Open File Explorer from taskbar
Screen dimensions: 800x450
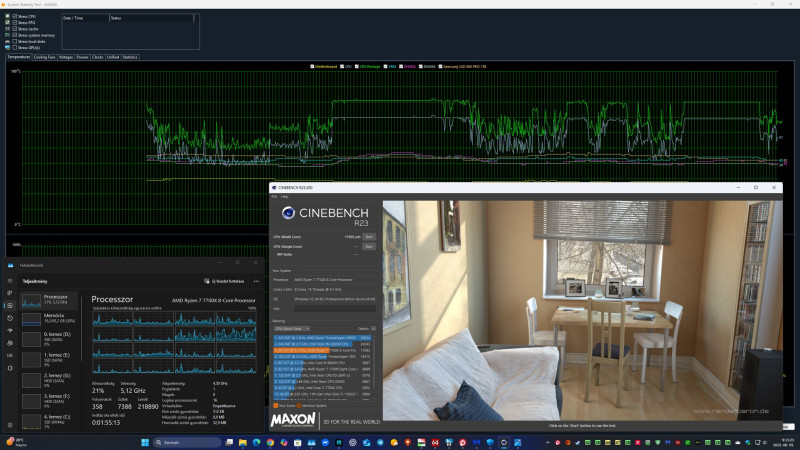click(x=243, y=442)
